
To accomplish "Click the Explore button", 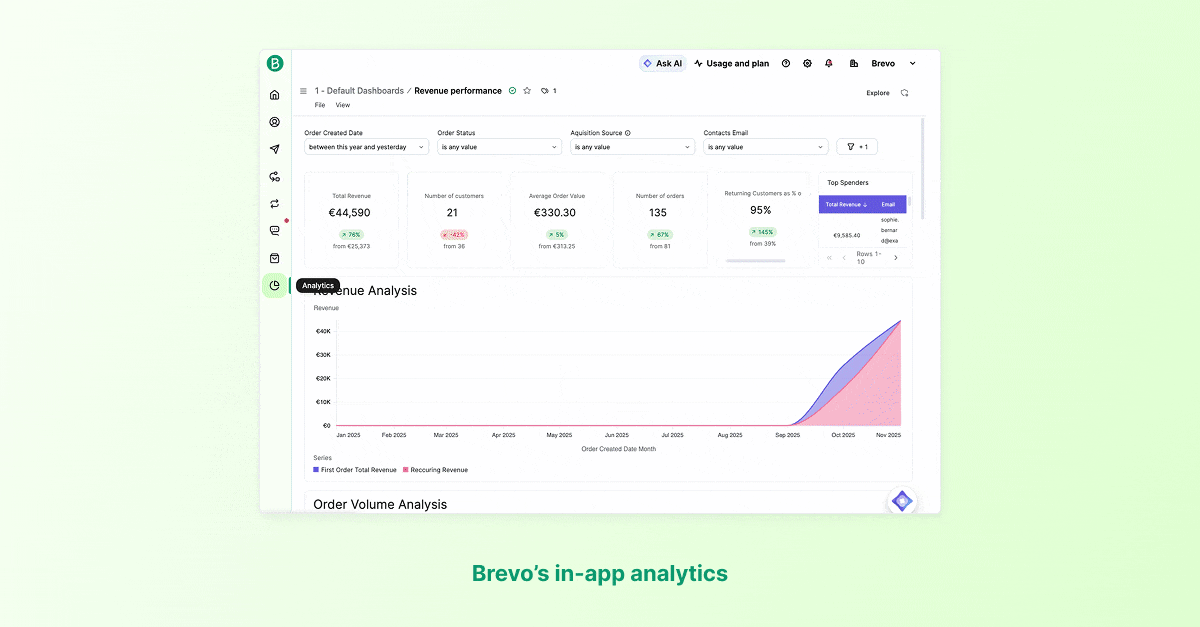I will [878, 93].
